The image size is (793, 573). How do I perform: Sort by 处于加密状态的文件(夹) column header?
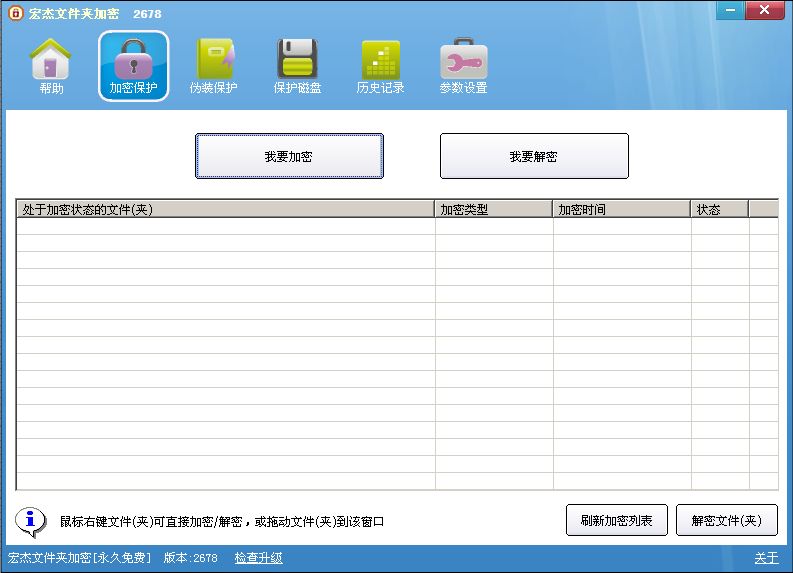click(225, 209)
